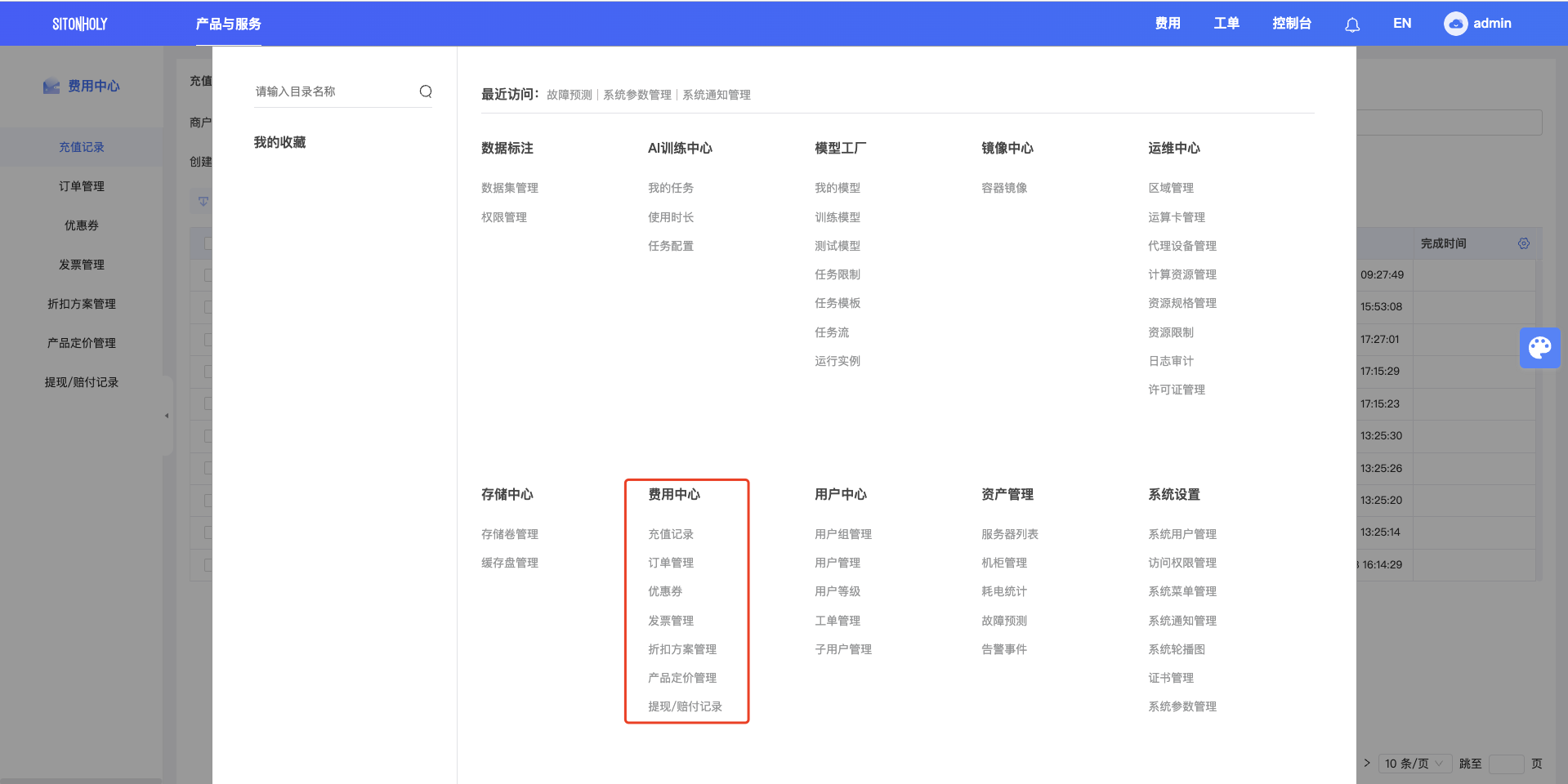Open the 控制台 top navigation item

point(1292,24)
